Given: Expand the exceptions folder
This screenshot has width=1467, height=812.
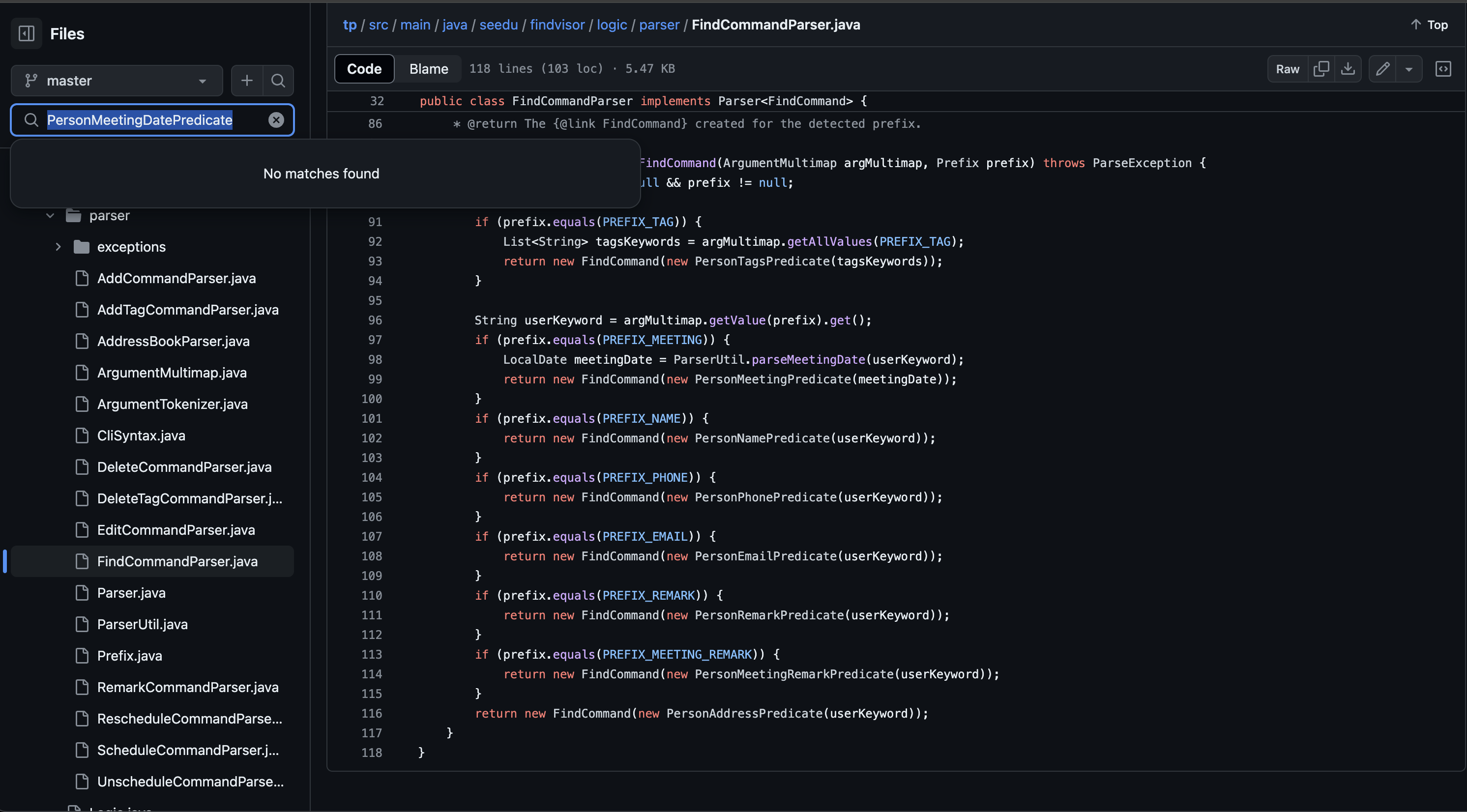Looking at the screenshot, I should click(x=58, y=247).
